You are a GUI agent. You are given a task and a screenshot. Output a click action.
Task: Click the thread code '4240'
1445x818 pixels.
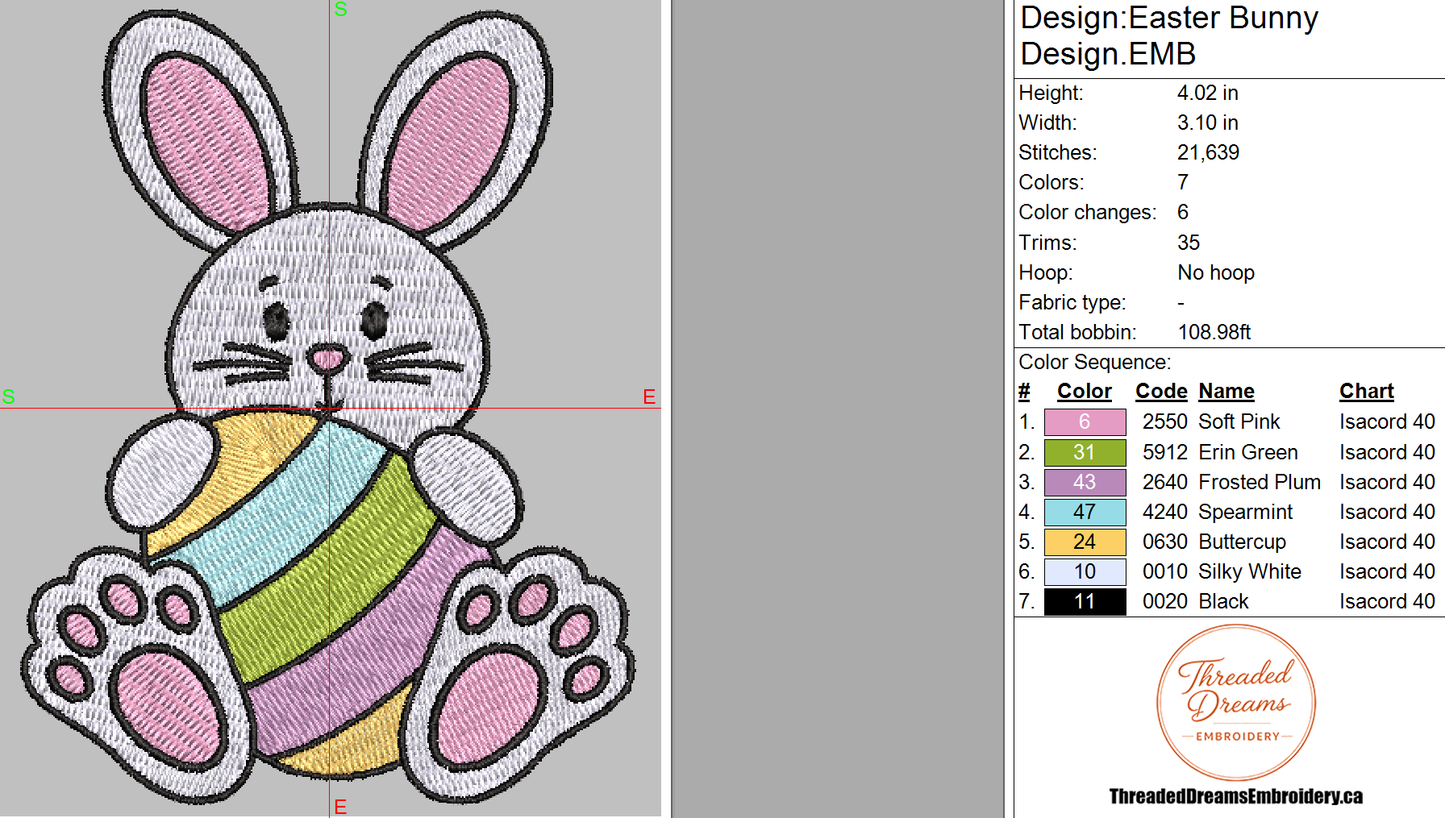(1165, 512)
